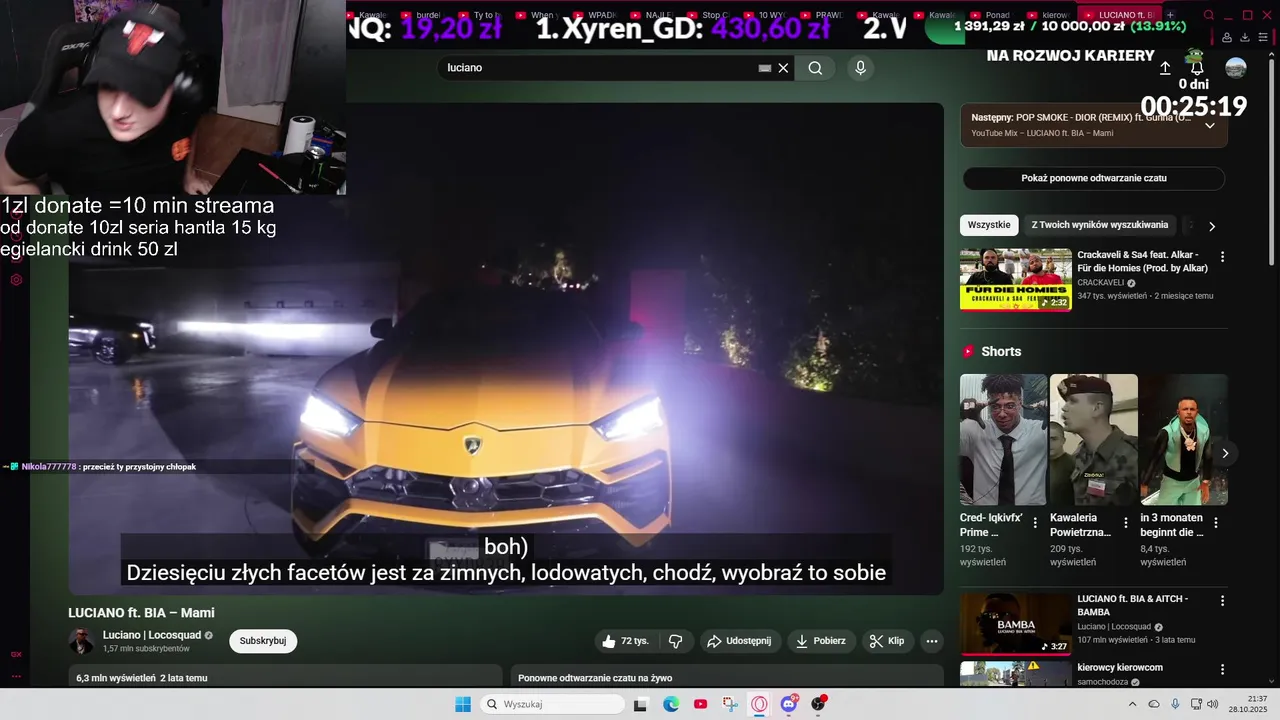1280x720 pixels.
Task: Open options for Cred- lqkivfx Short
Action: [1035, 522]
